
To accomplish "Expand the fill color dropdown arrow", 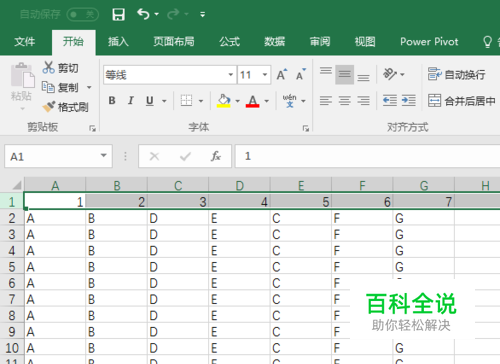I will click(x=238, y=101).
